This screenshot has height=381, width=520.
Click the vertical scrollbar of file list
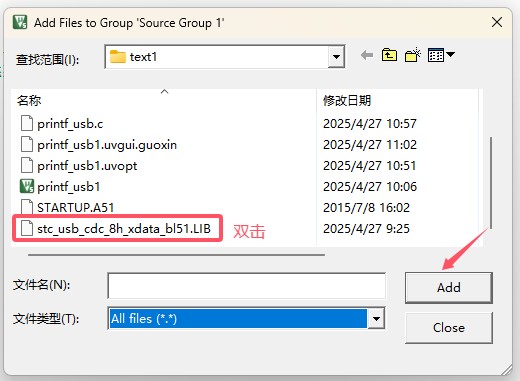pos(491,183)
